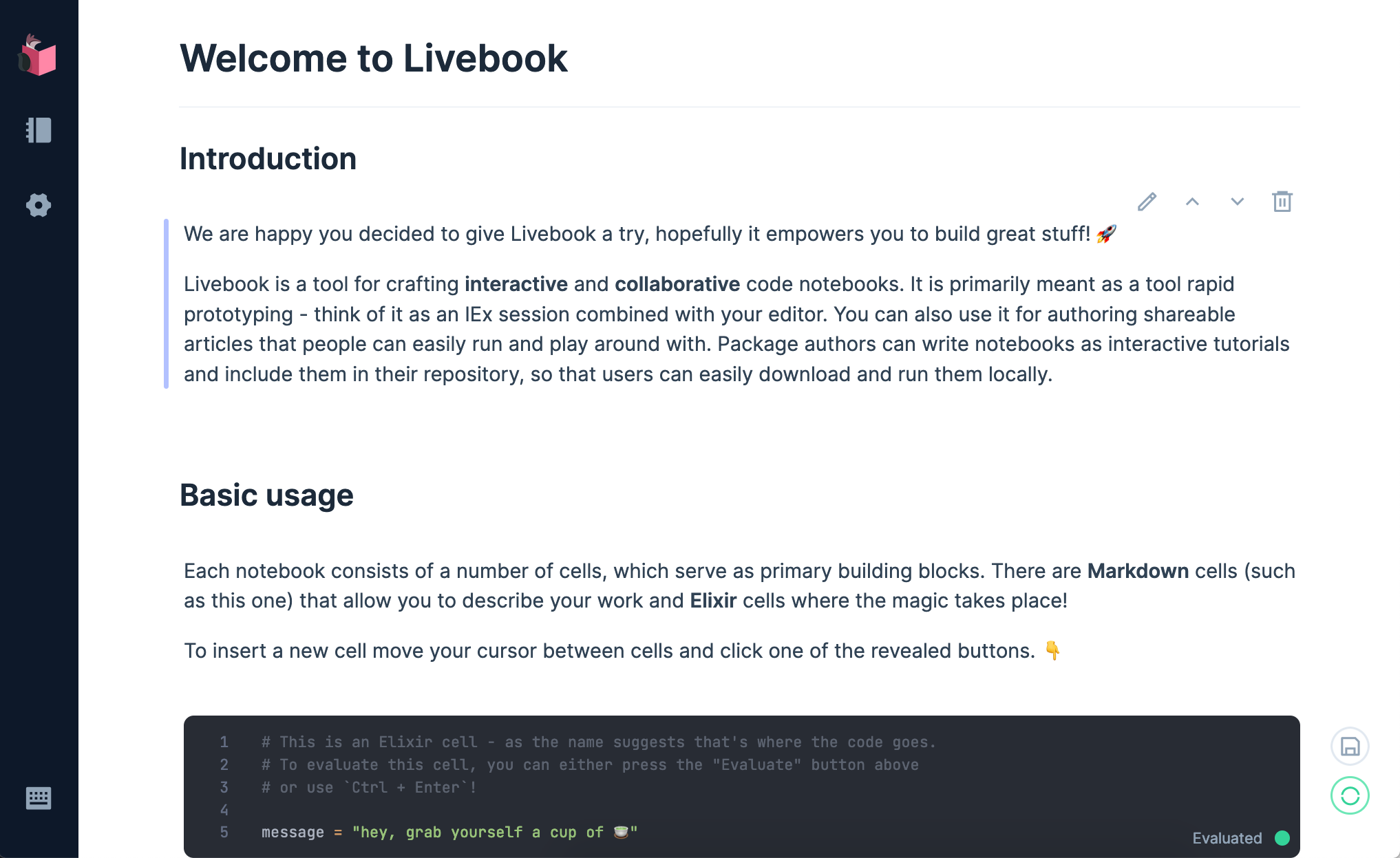Save notebook with floppy disk icon

(1350, 747)
